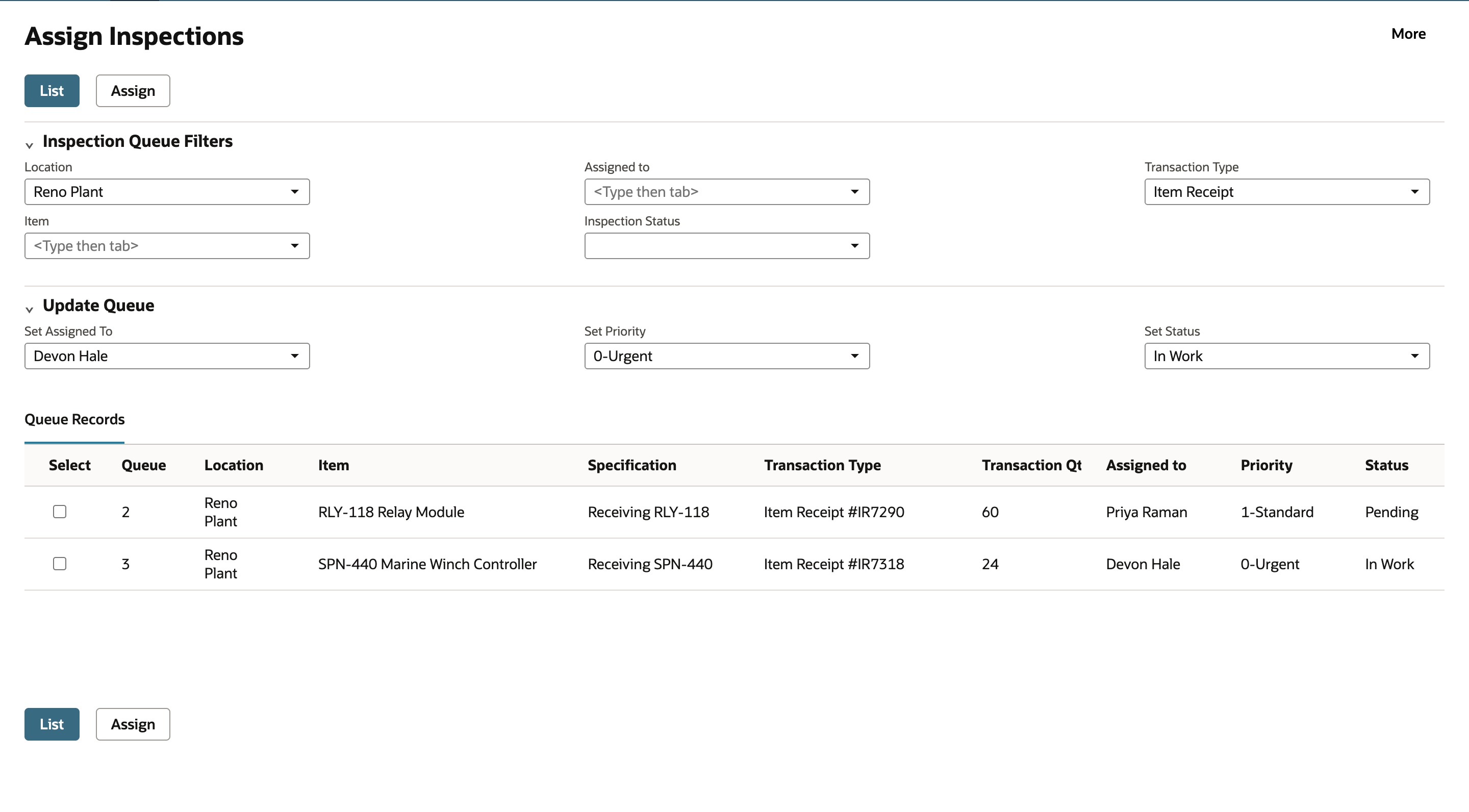
Task: Check the box for queue 3 SPN-440
Action: pos(60,564)
